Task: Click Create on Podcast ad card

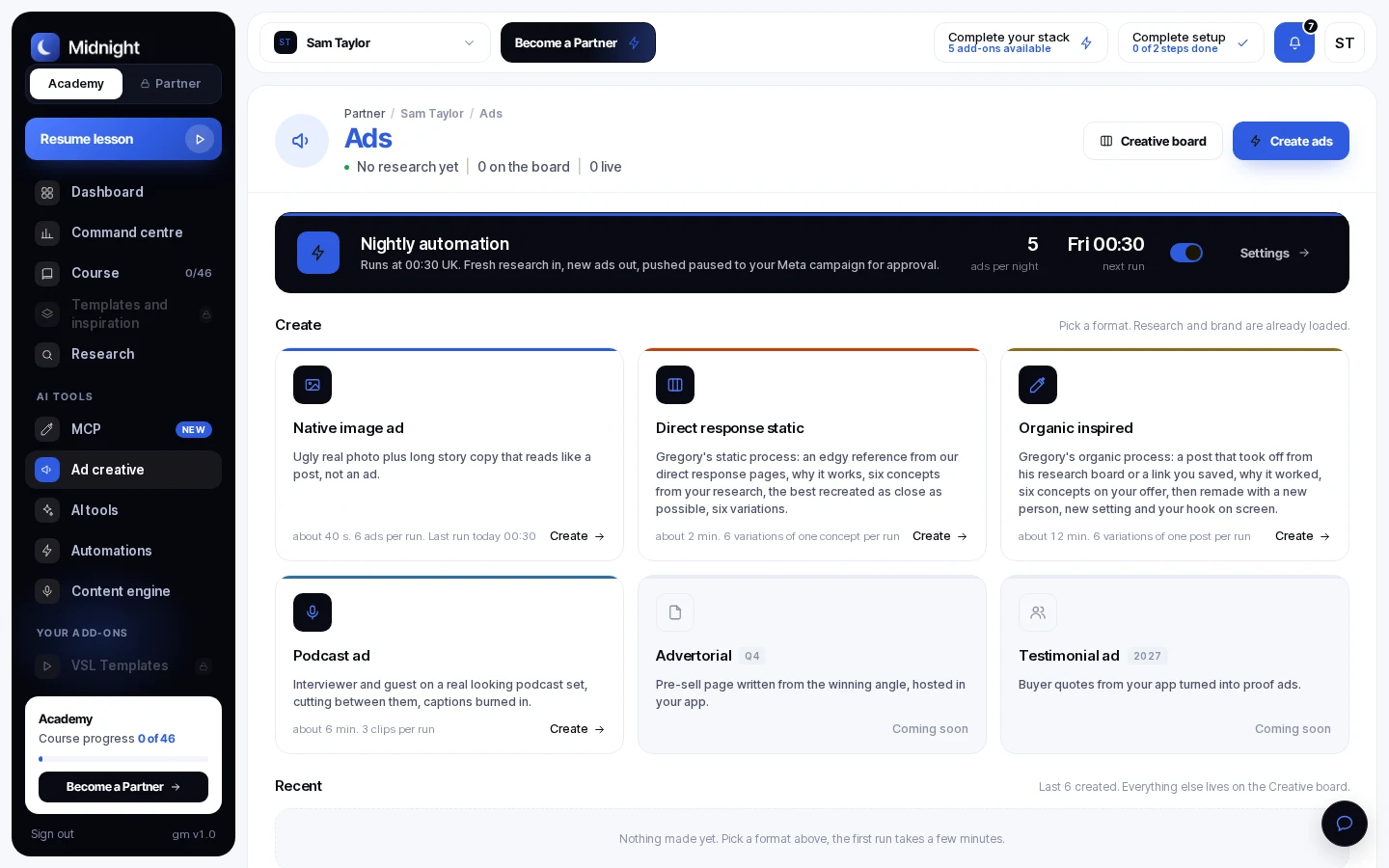Action: click(577, 729)
